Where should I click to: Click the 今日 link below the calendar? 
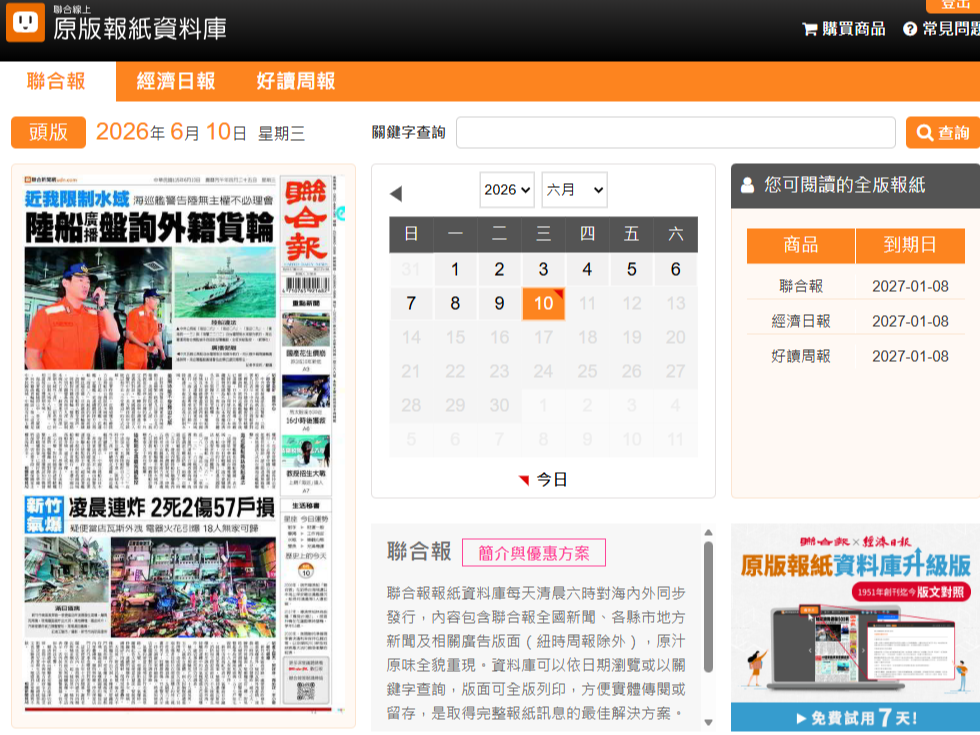pos(551,479)
